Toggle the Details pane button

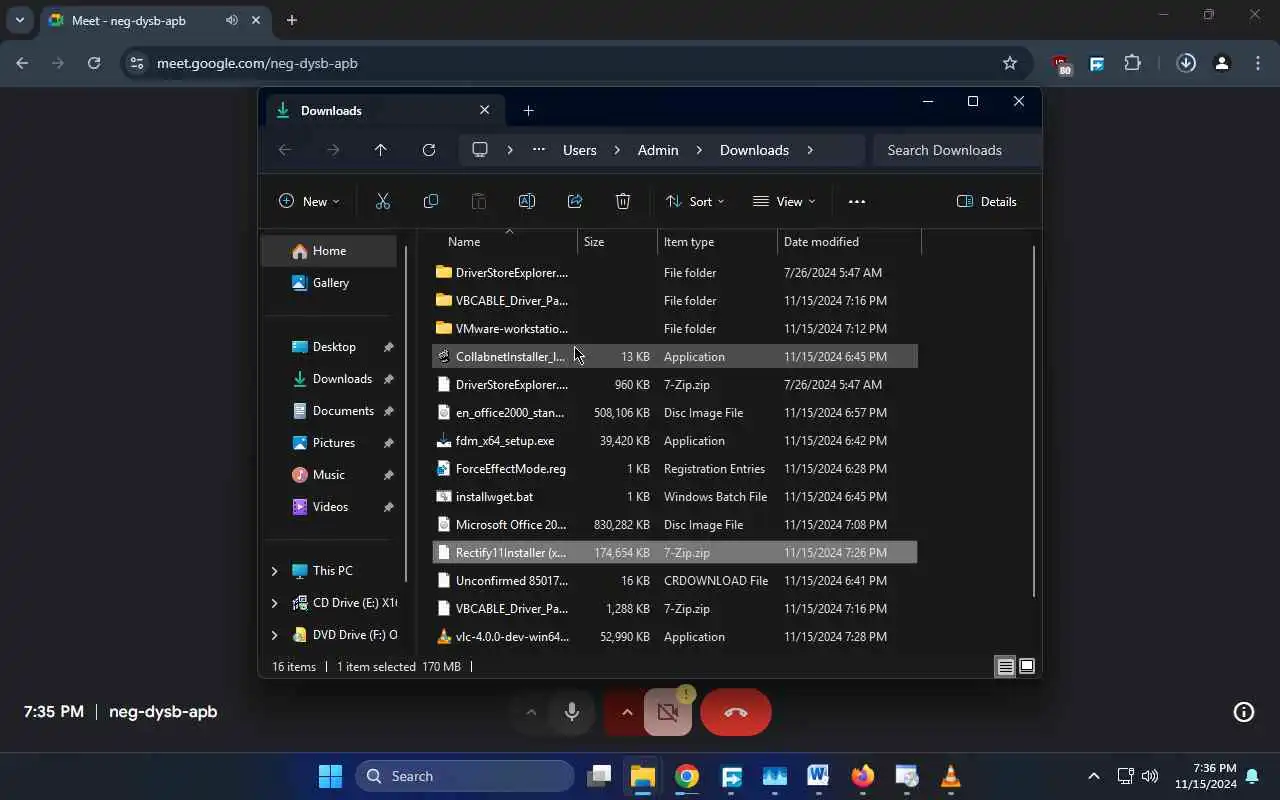pos(987,201)
